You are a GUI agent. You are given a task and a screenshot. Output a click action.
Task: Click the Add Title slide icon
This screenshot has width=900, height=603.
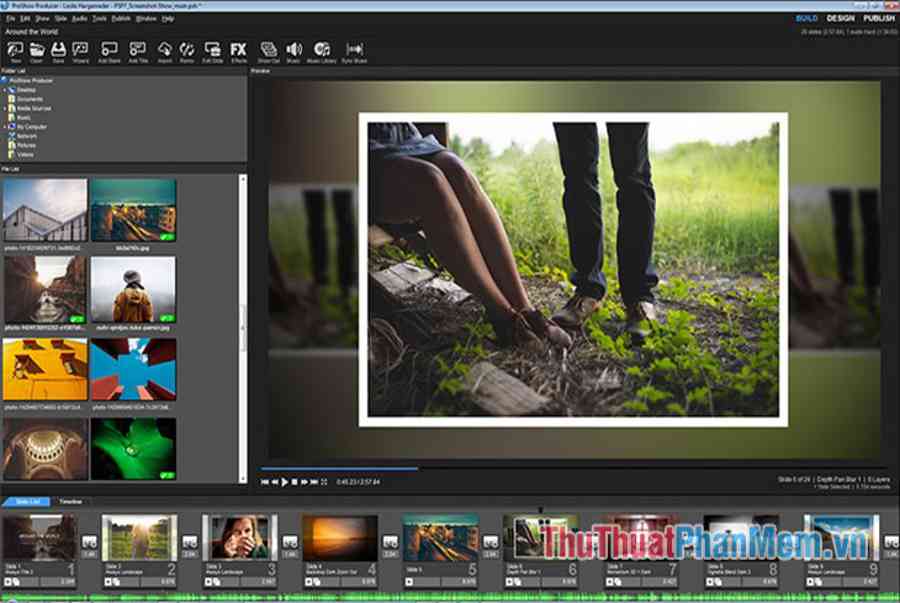(x=138, y=49)
